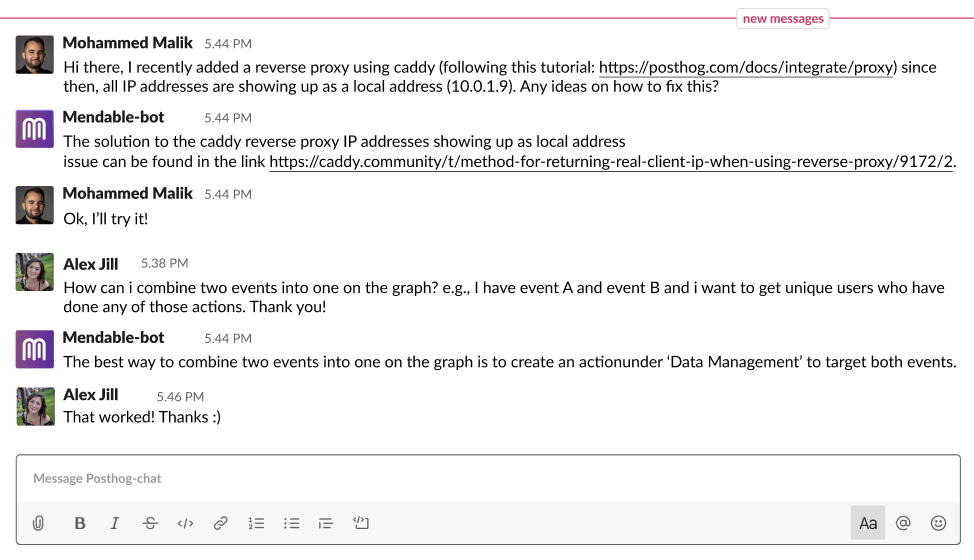This screenshot has width=974, height=560.
Task: Toggle italic formatting in composer
Action: click(x=115, y=523)
